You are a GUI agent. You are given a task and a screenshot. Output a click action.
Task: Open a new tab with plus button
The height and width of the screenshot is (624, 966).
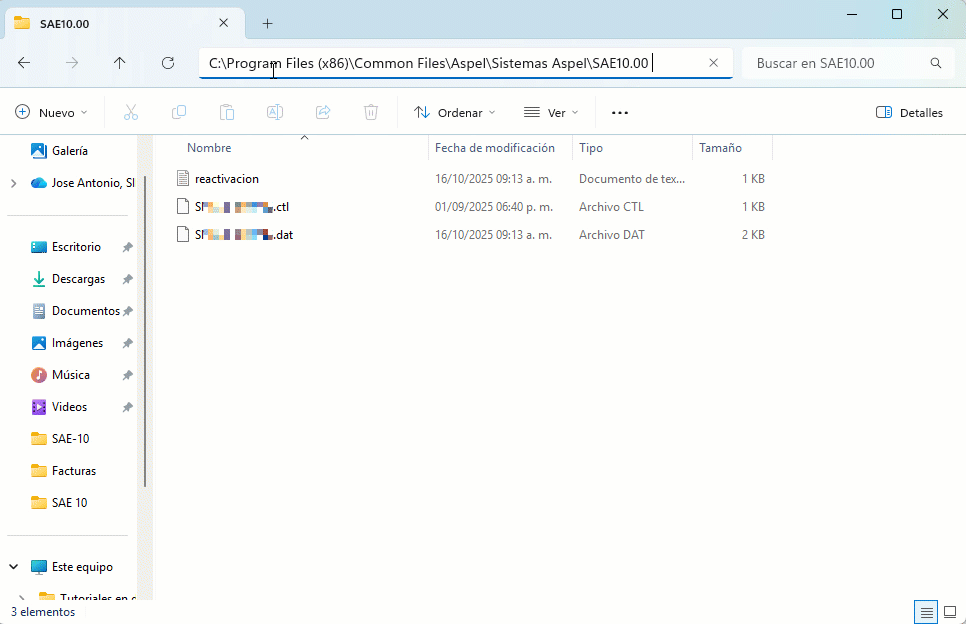pyautogui.click(x=267, y=23)
